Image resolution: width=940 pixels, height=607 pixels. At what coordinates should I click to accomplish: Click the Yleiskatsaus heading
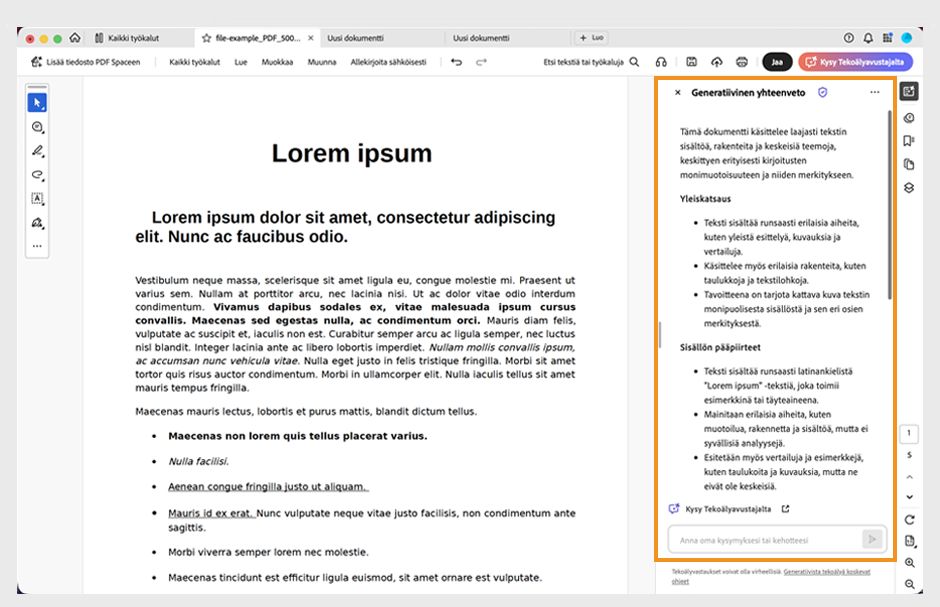(x=705, y=198)
